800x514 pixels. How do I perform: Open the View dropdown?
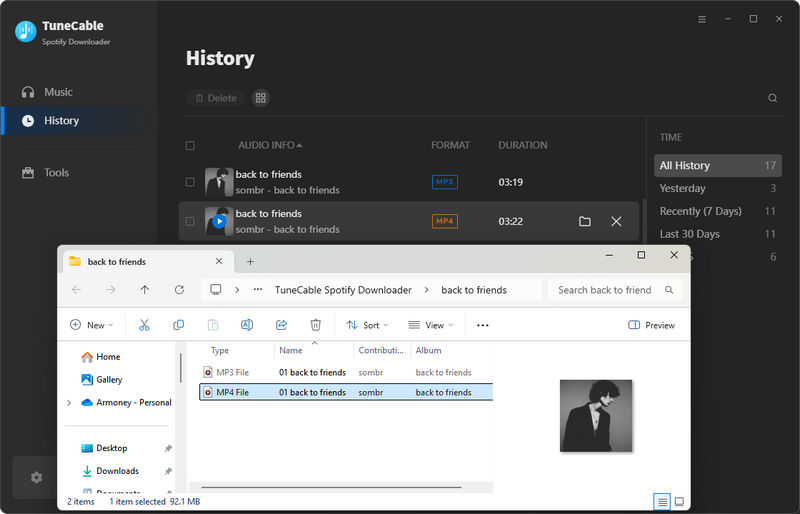point(431,325)
